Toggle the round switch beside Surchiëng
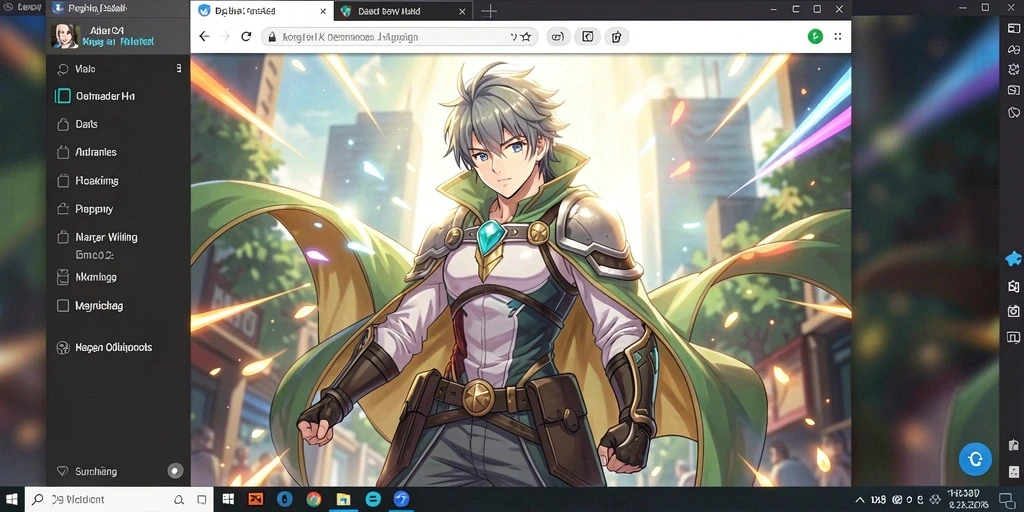Image resolution: width=1024 pixels, height=512 pixels. pos(175,470)
